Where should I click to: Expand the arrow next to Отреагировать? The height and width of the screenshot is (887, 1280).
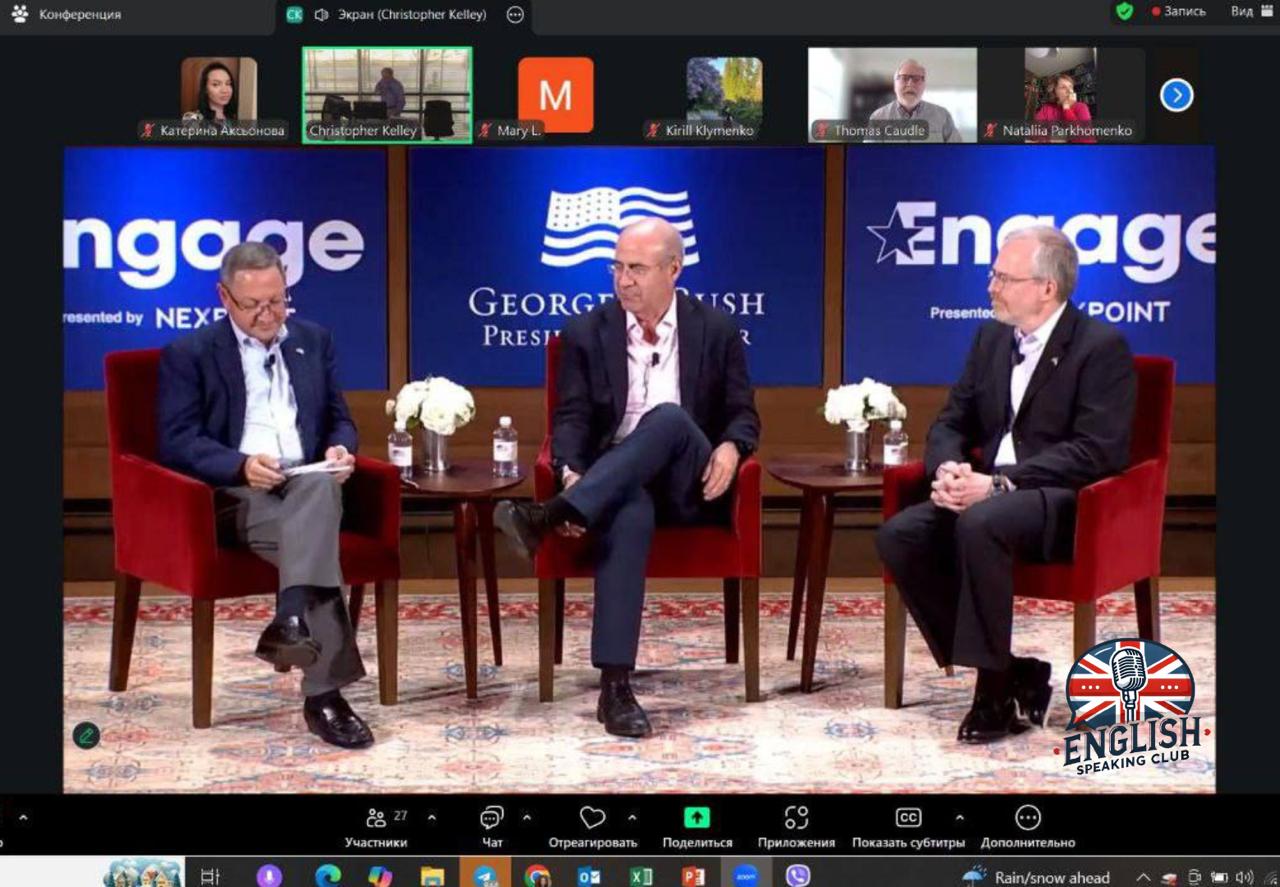[x=632, y=817]
